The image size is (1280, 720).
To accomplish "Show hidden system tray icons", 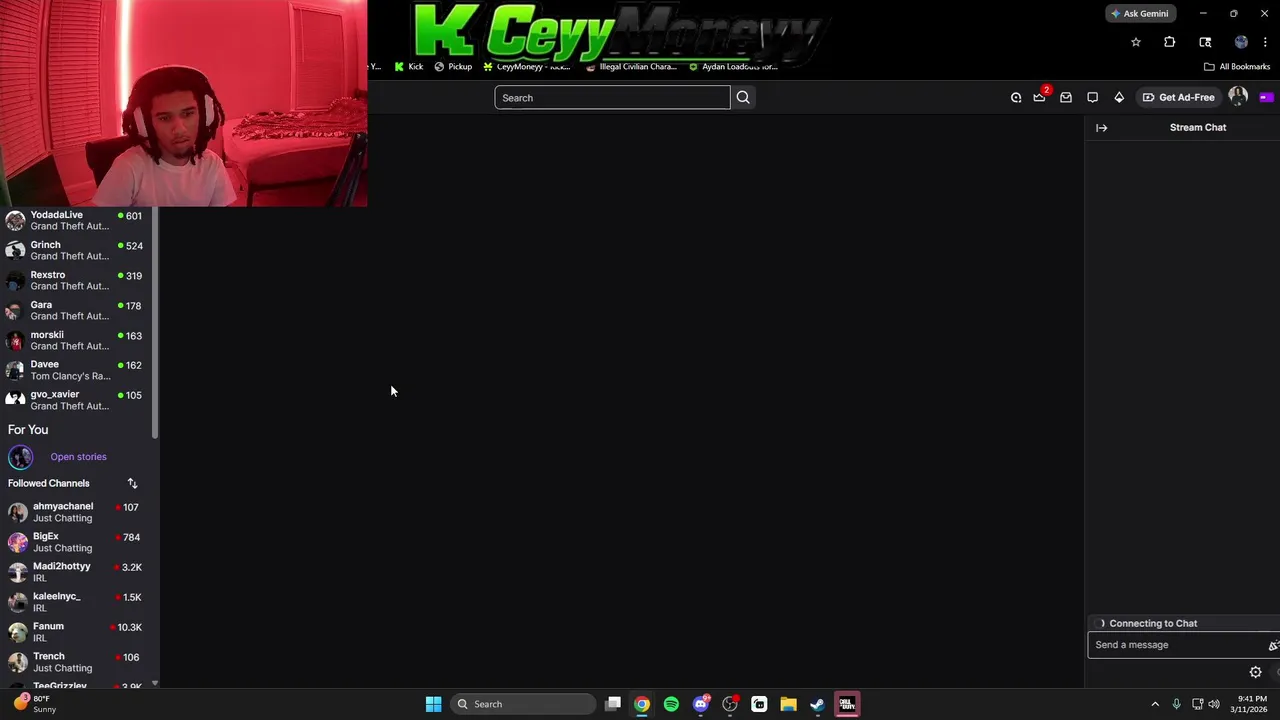I will point(1155,704).
